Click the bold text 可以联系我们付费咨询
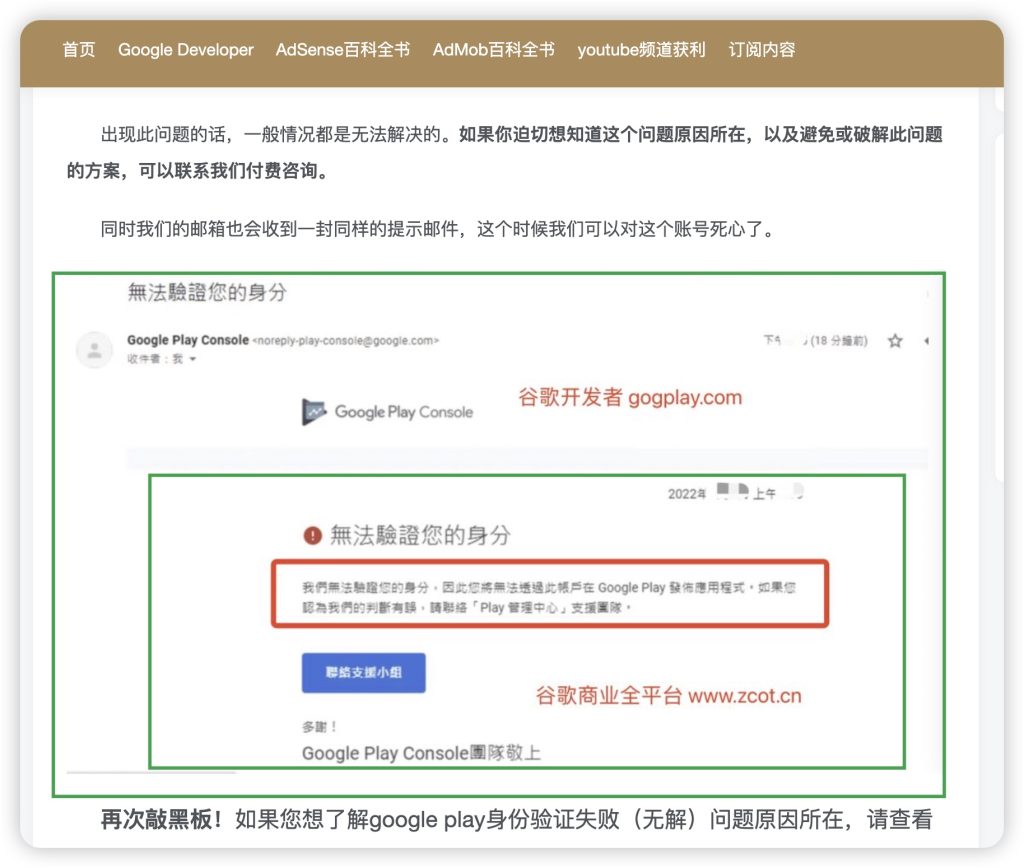The width and height of the screenshot is (1024, 868). coord(227,170)
